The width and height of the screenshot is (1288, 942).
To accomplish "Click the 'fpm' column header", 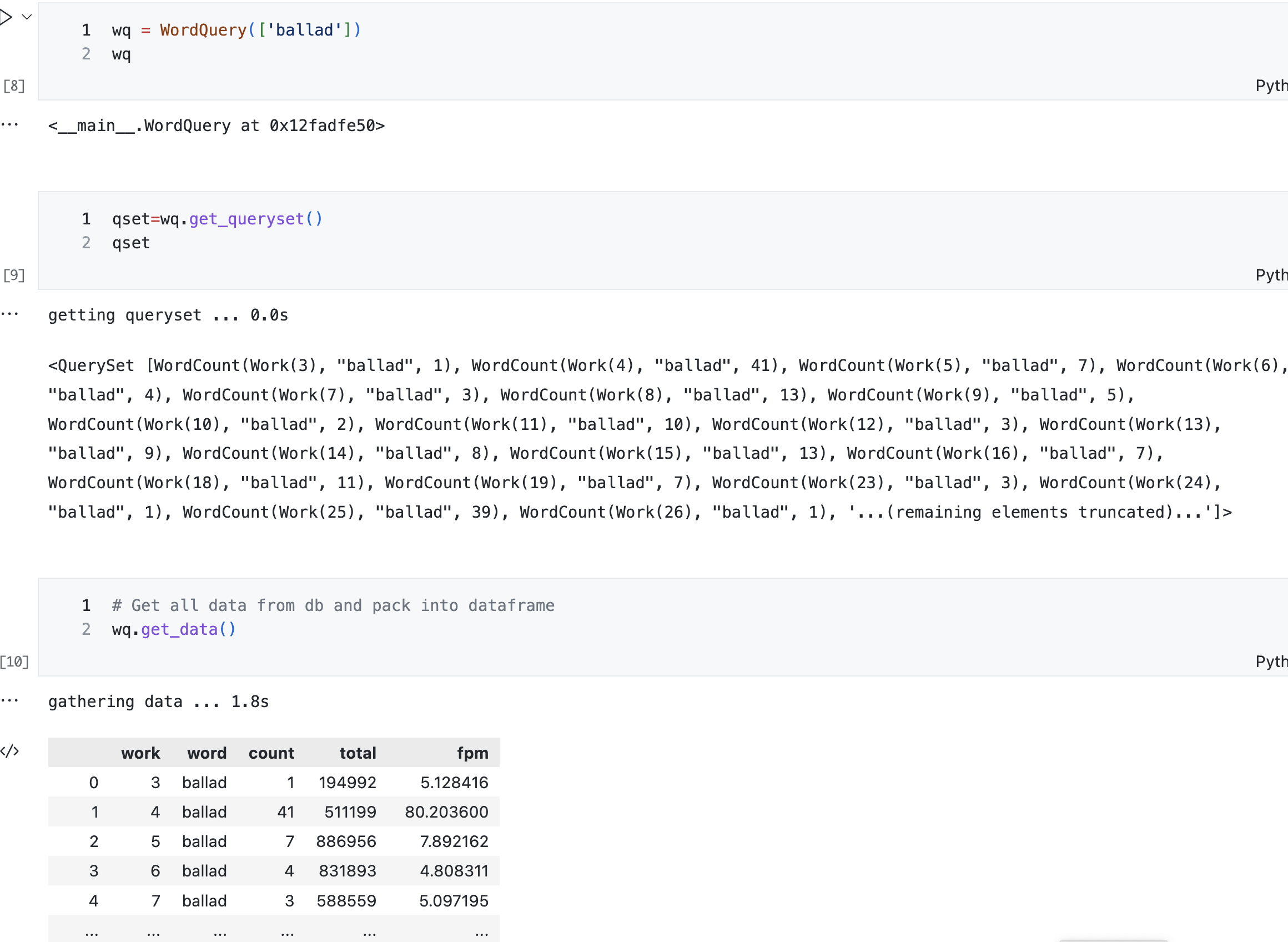I will pos(472,753).
